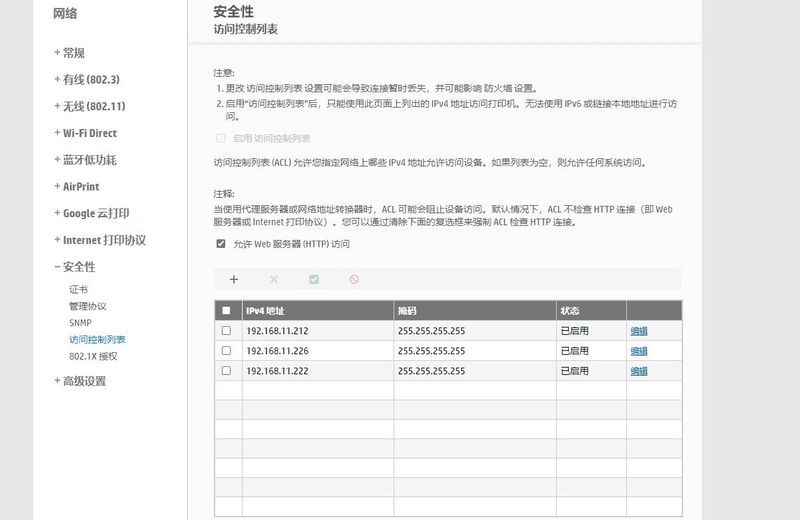Viewport: 800px width, 520px height.
Task: Open 管理协议 in the security submenu
Action: pyautogui.click(x=87, y=306)
